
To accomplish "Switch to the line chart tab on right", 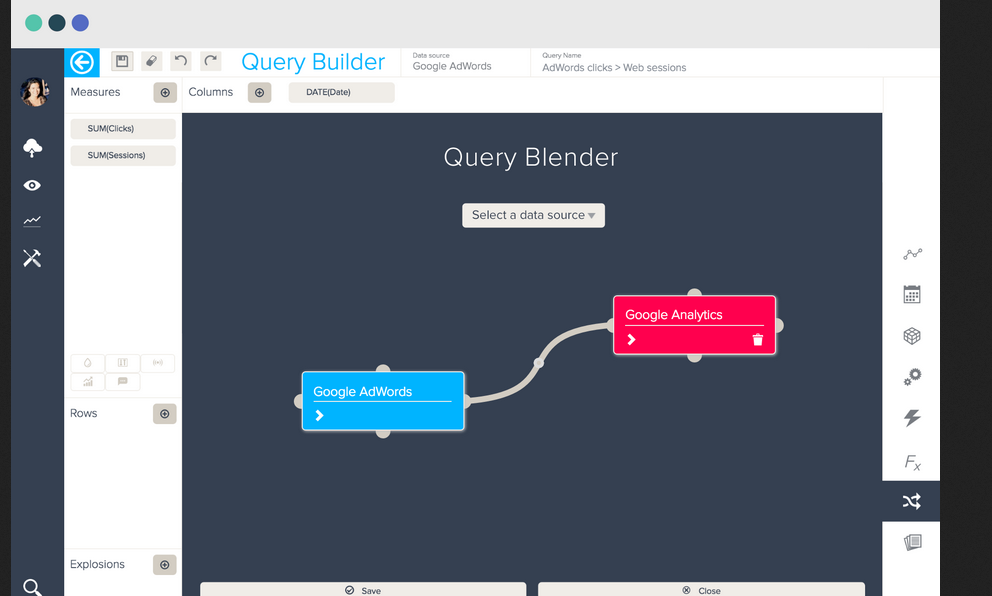I will tap(911, 254).
